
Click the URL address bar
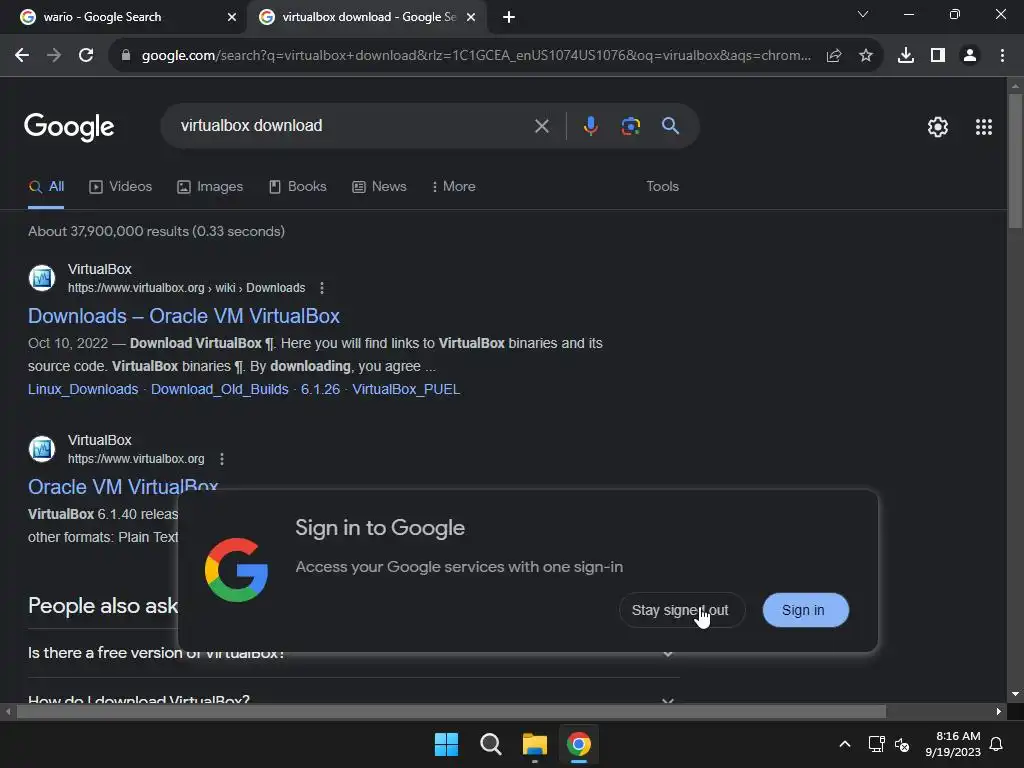[475, 56]
